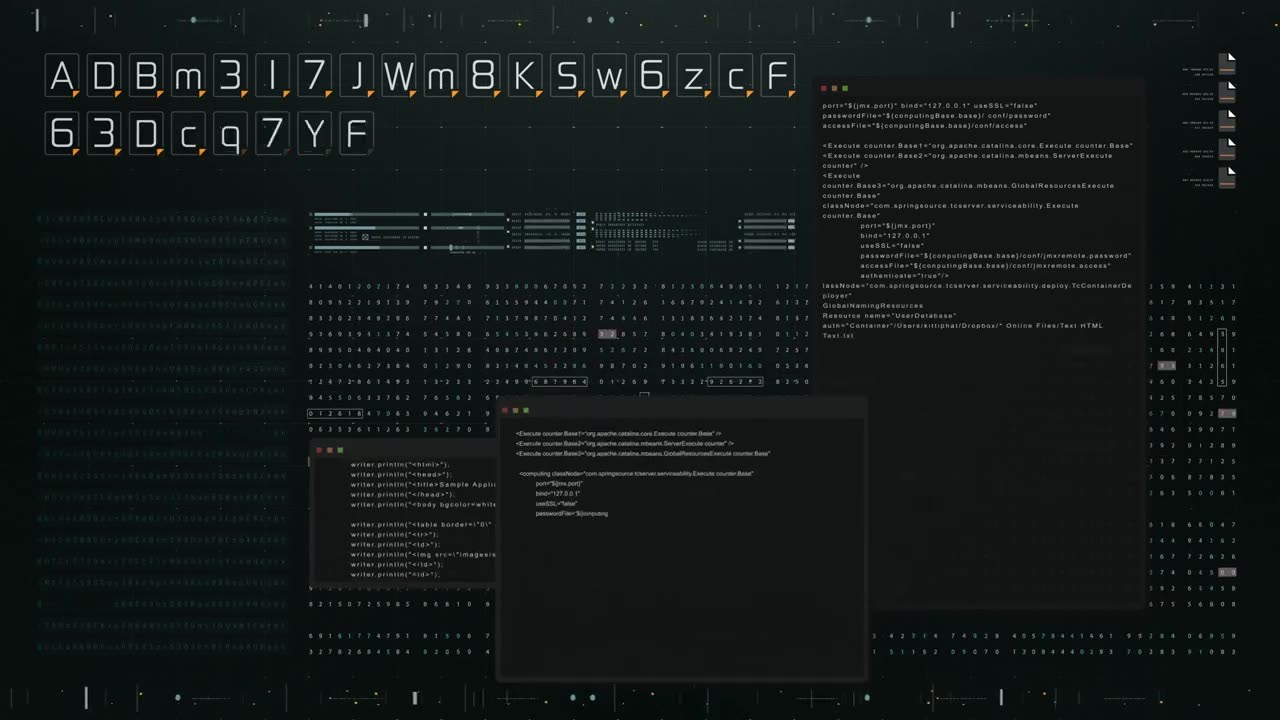Click line writer.println("<html>");

[x=400, y=464]
